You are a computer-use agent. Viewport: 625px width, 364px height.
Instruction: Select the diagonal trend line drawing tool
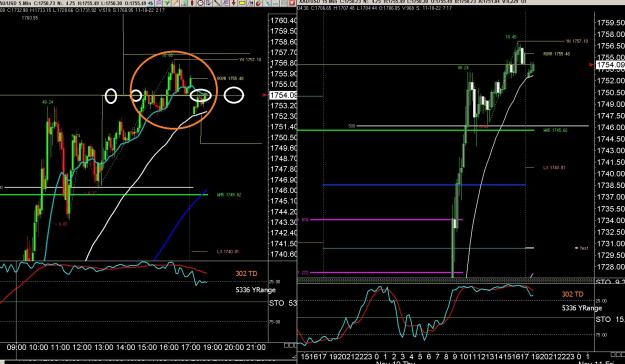pos(217,3)
